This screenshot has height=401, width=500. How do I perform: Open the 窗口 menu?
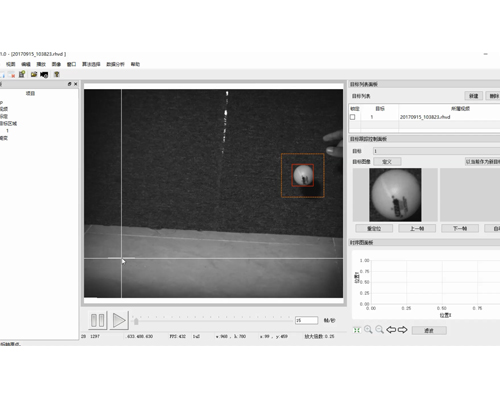click(x=71, y=64)
